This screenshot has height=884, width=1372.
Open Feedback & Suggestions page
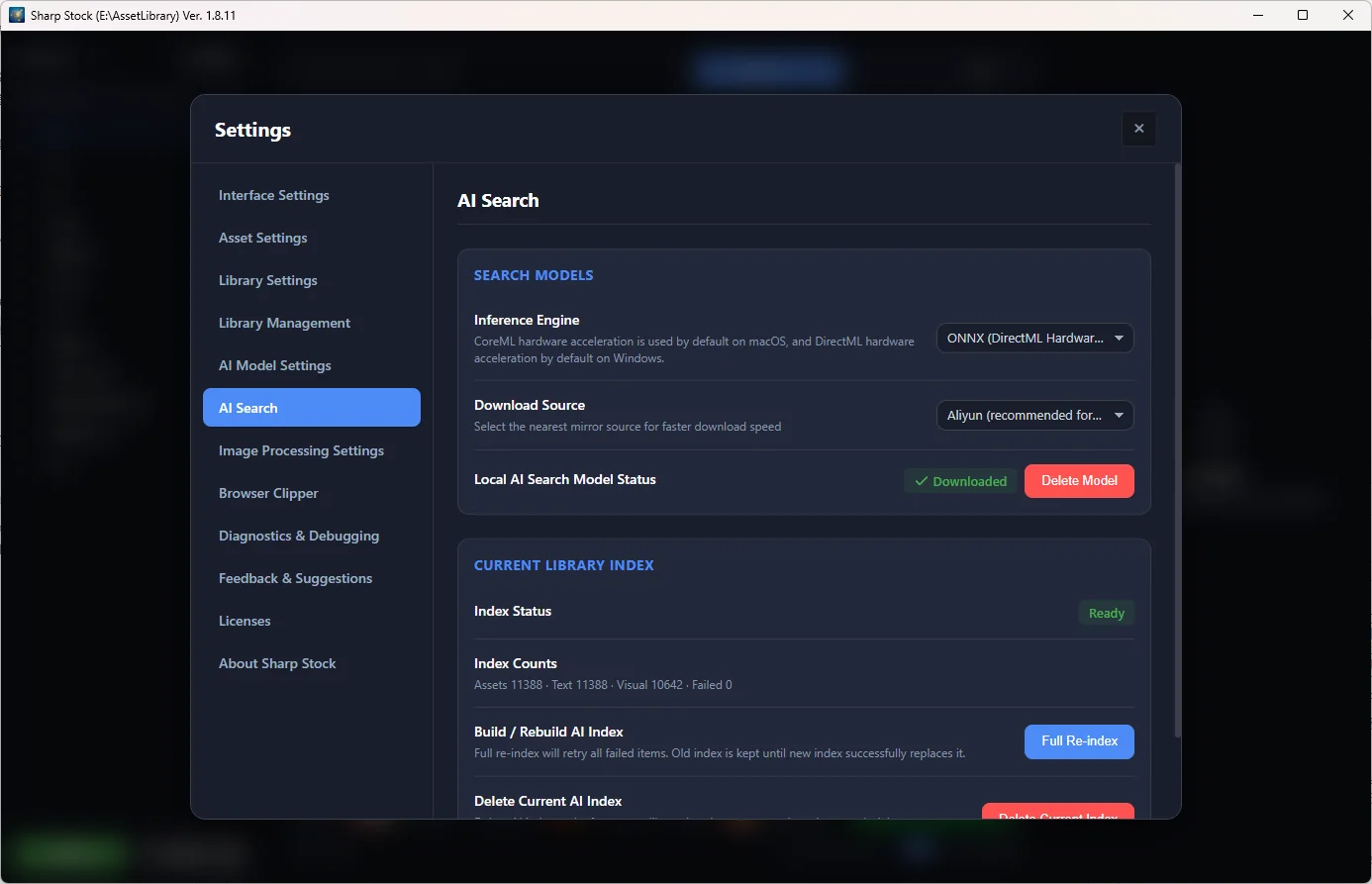312,578
